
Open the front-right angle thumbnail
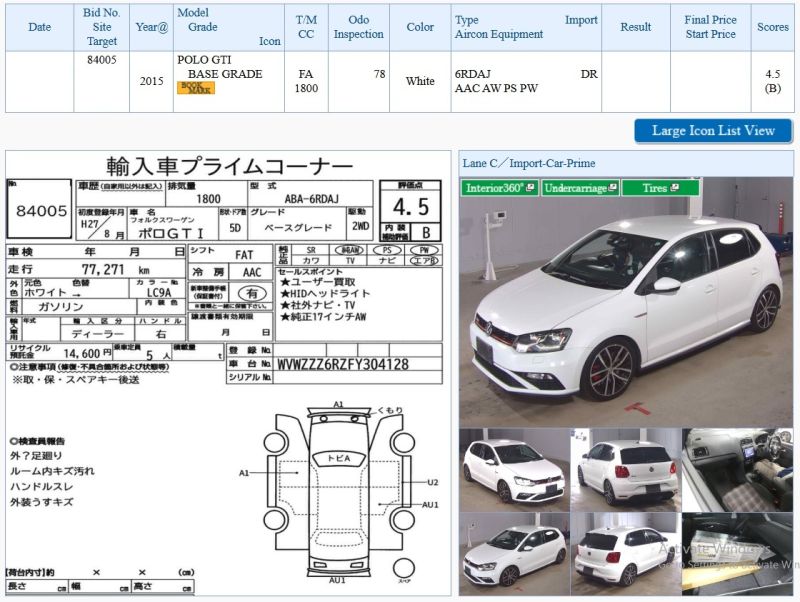point(514,470)
